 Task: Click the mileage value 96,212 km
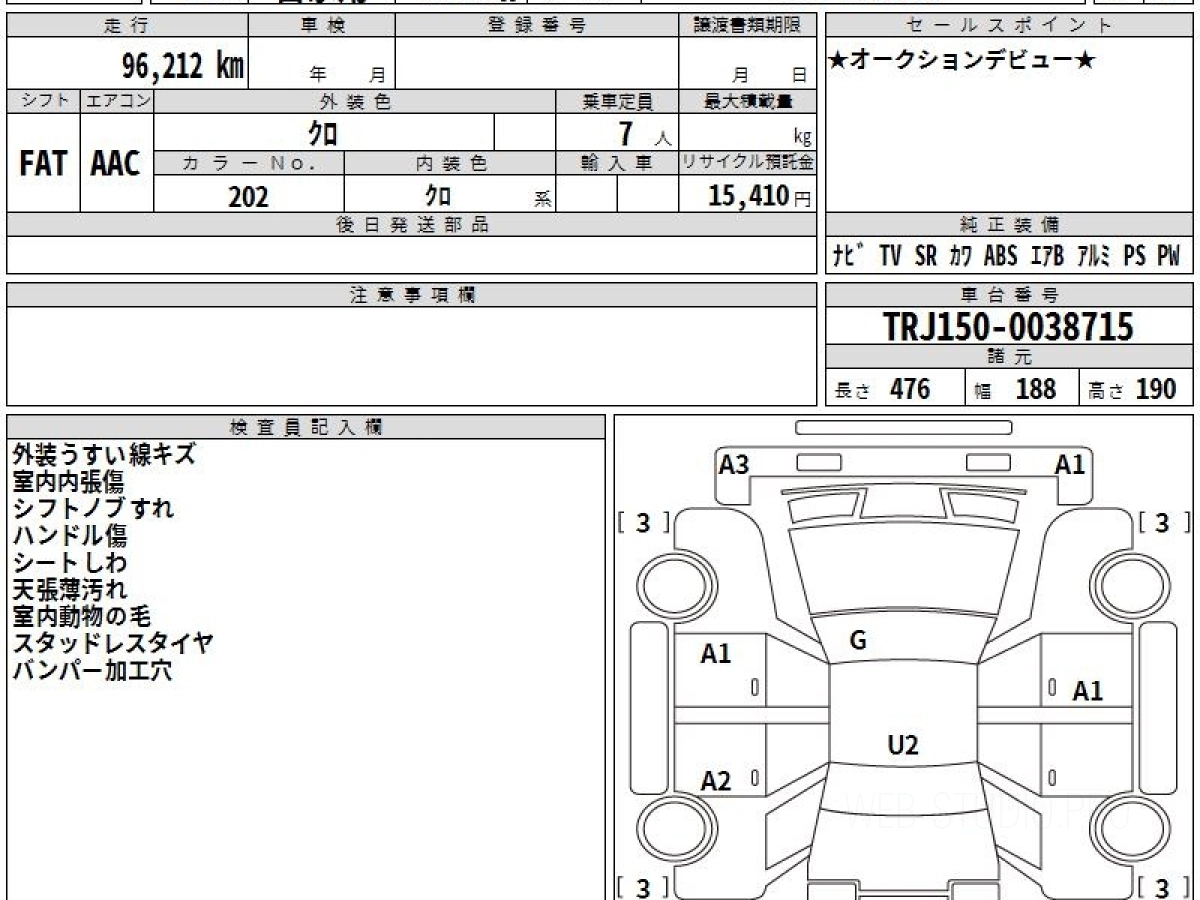[182, 66]
